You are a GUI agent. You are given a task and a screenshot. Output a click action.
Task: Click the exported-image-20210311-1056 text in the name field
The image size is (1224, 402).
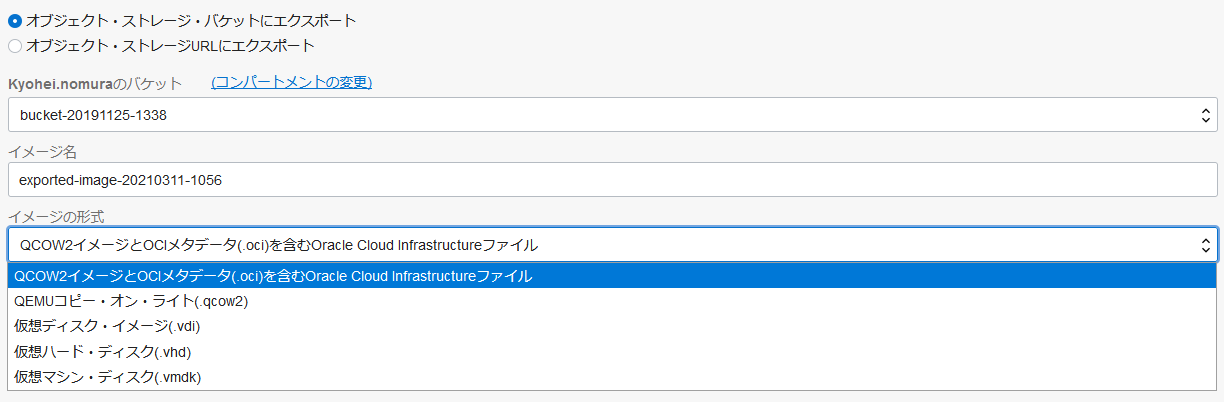[x=120, y=180]
